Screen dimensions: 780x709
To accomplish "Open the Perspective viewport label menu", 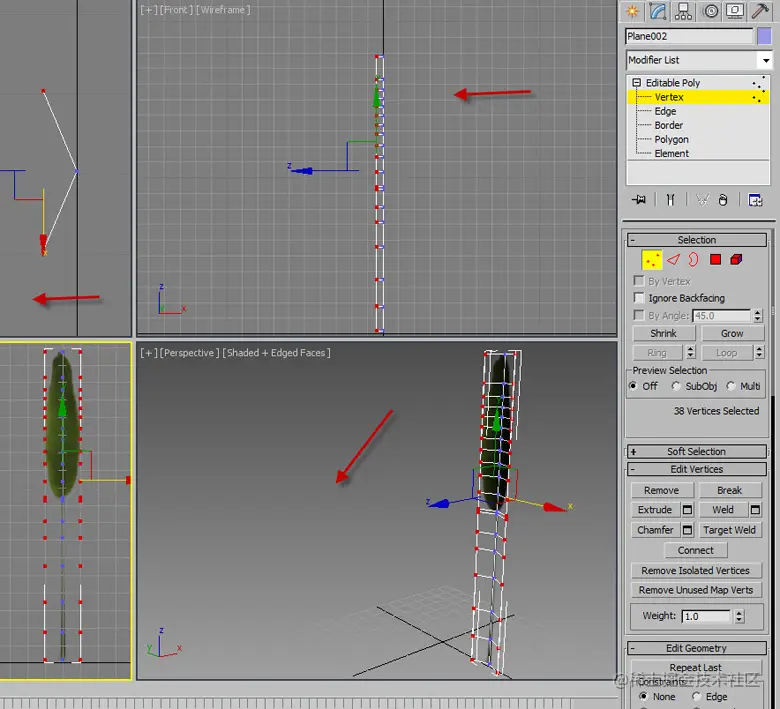I will 190,353.
